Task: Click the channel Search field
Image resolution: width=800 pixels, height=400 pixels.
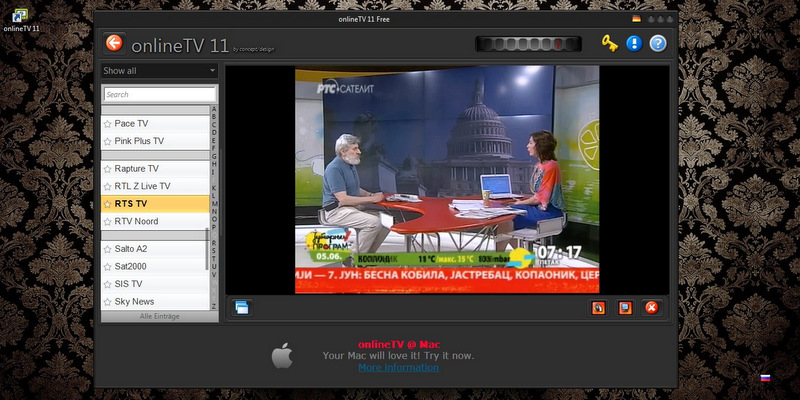Action: pos(160,94)
